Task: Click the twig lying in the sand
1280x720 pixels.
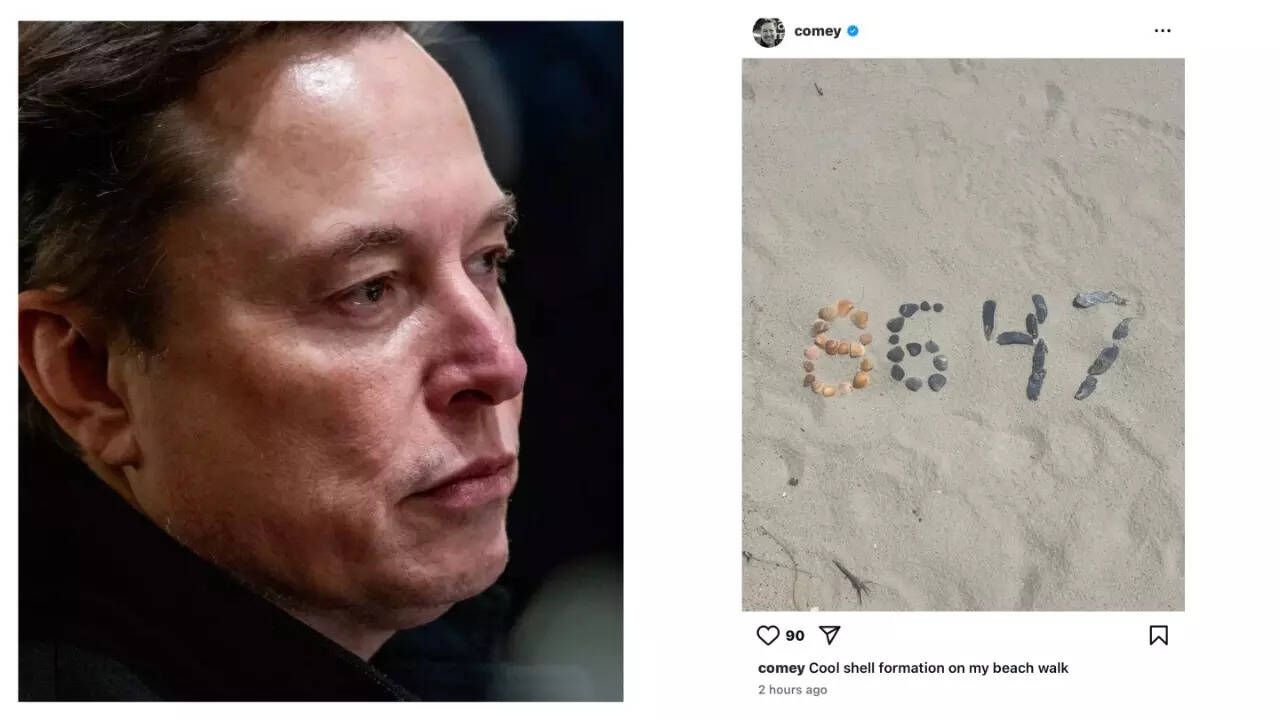Action: (851, 578)
